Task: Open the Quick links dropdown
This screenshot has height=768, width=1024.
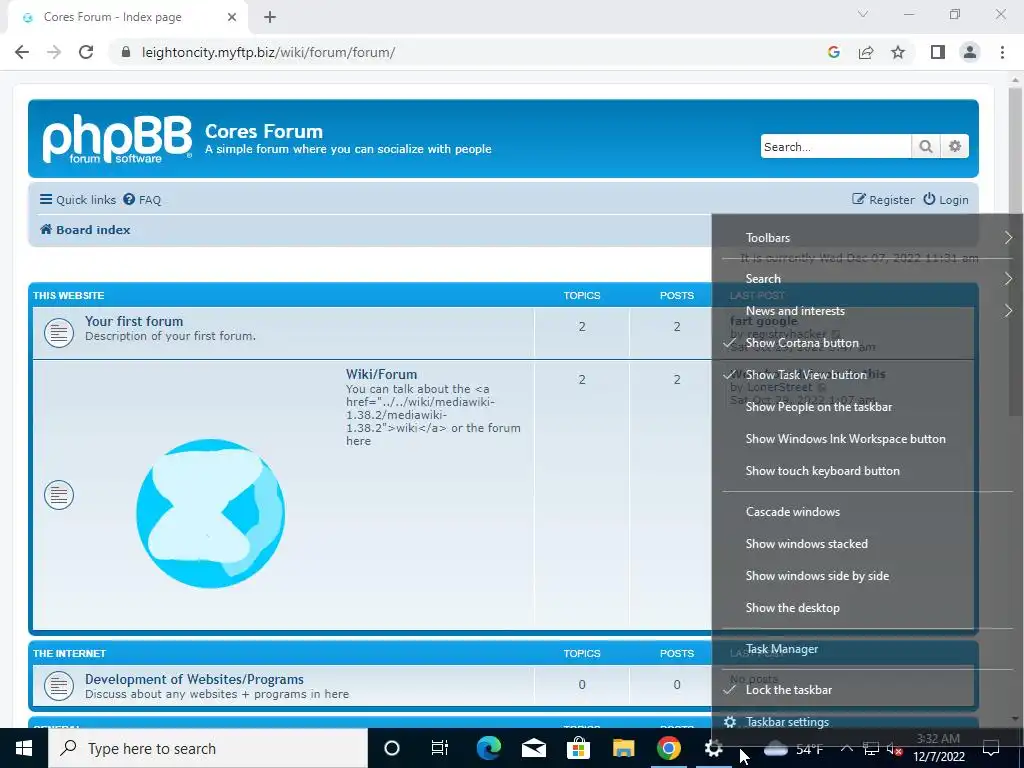Action: pyautogui.click(x=78, y=200)
